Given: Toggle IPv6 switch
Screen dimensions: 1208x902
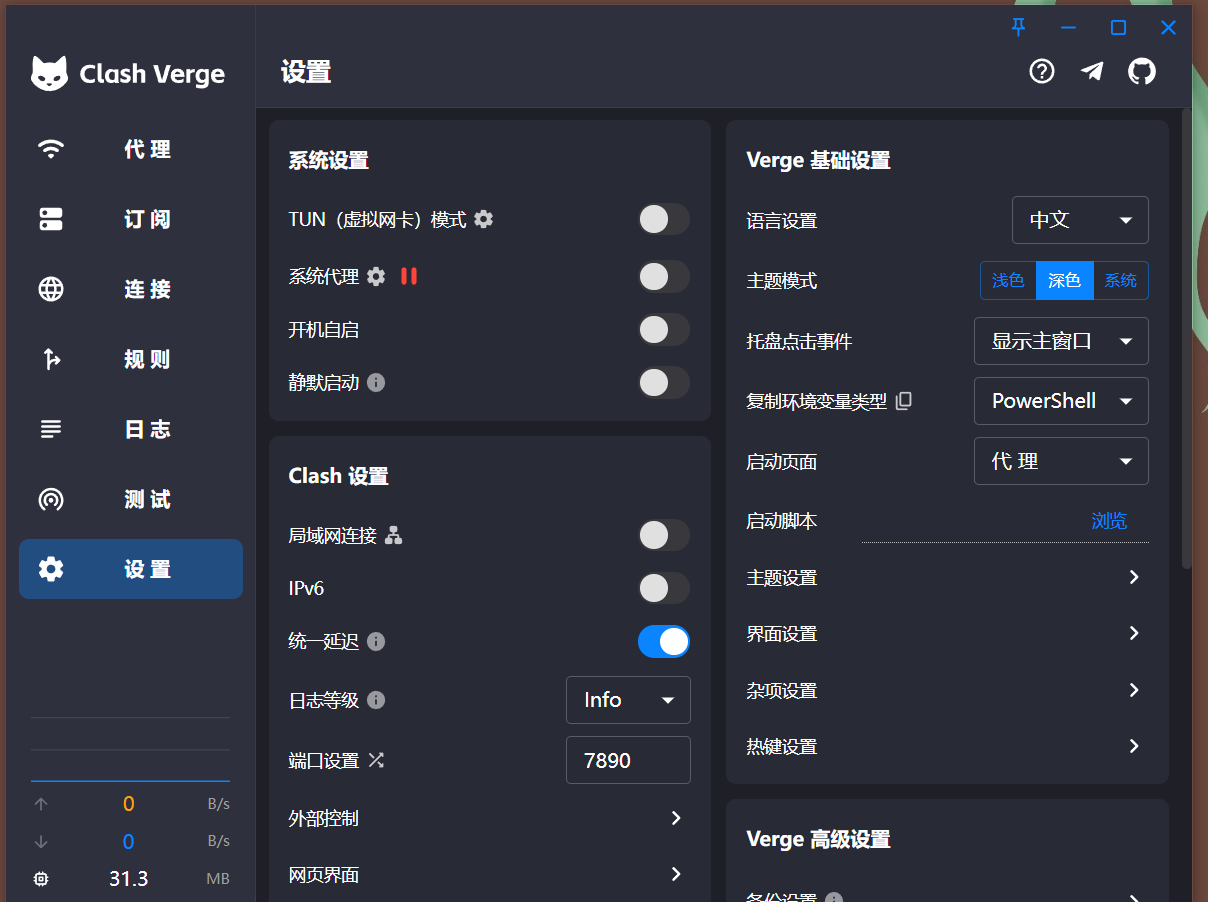Looking at the screenshot, I should (664, 588).
